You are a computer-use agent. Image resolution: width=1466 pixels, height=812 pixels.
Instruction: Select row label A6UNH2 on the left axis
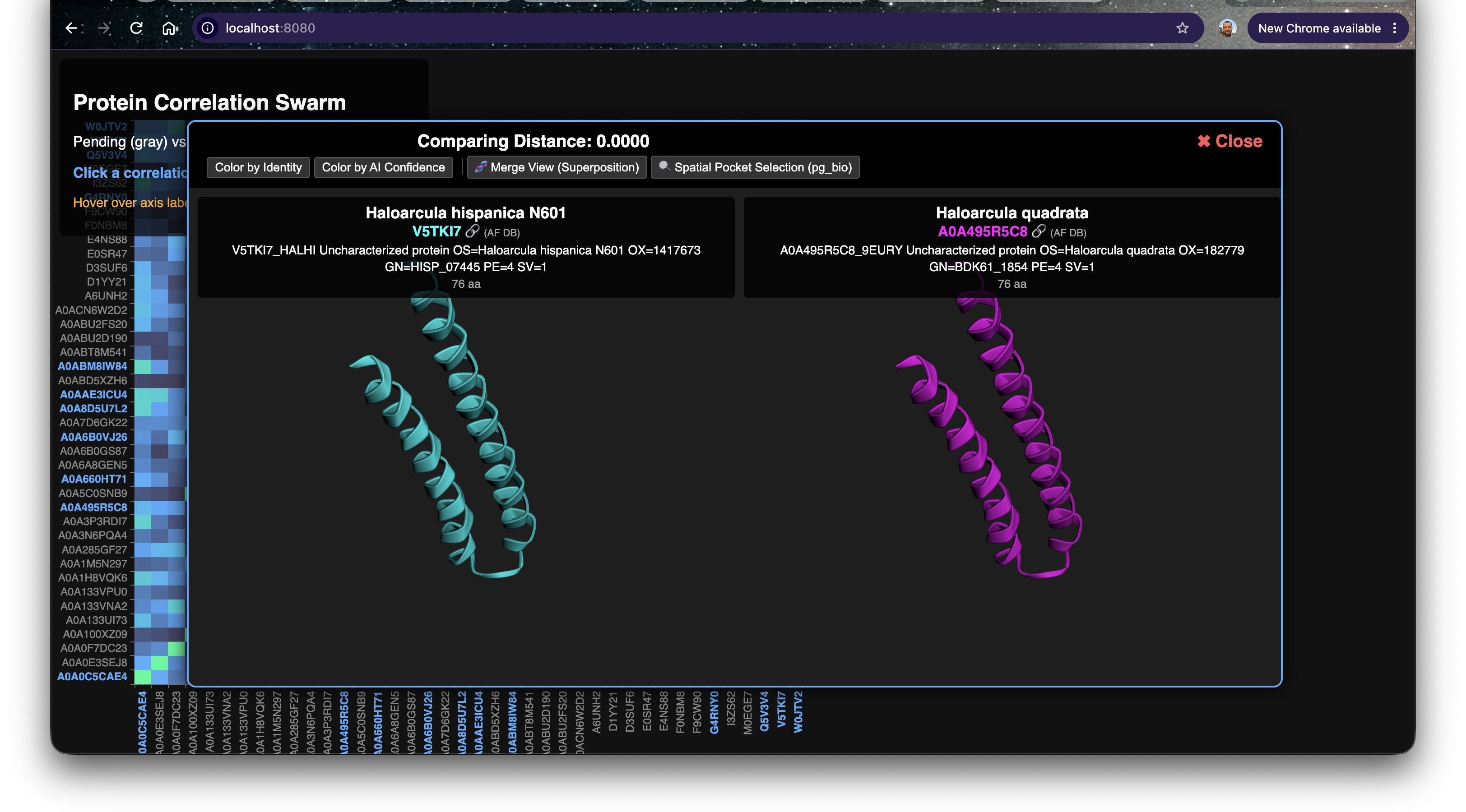[x=106, y=295]
